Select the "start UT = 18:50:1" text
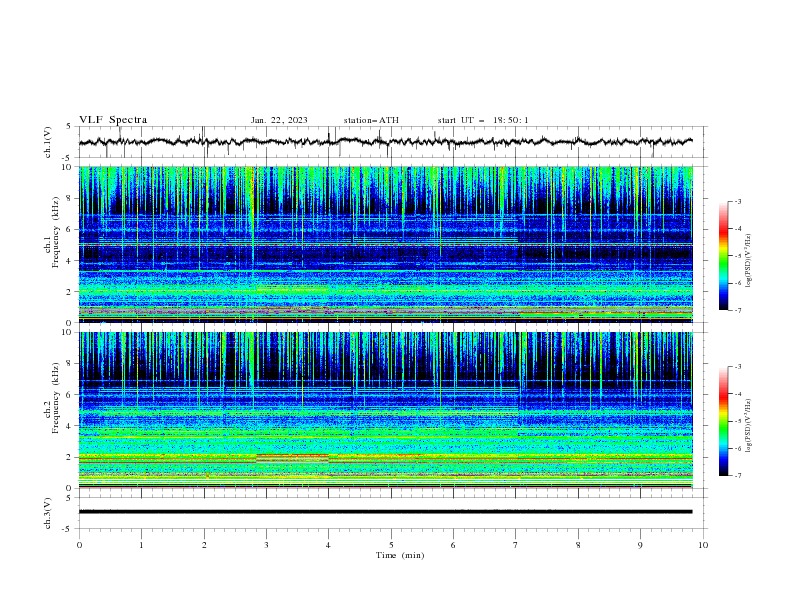 [x=483, y=120]
